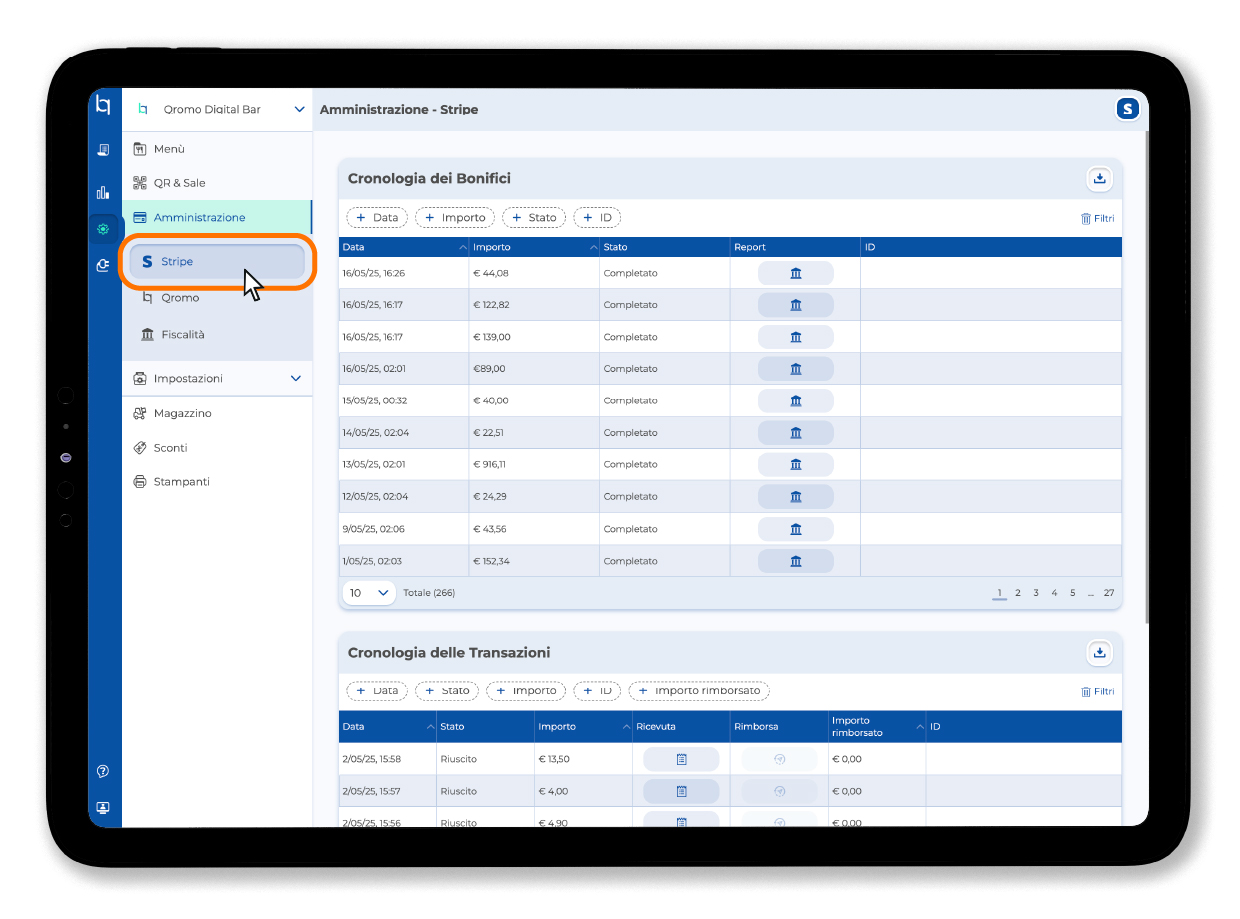Open the bar chart statistics icon

click(103, 192)
